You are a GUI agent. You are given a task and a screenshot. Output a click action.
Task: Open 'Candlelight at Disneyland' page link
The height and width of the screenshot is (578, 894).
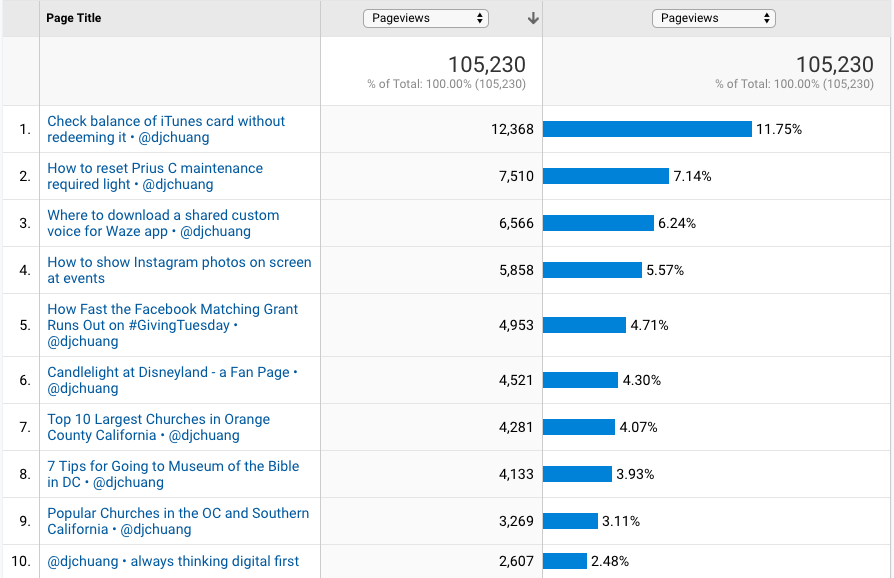pos(172,380)
